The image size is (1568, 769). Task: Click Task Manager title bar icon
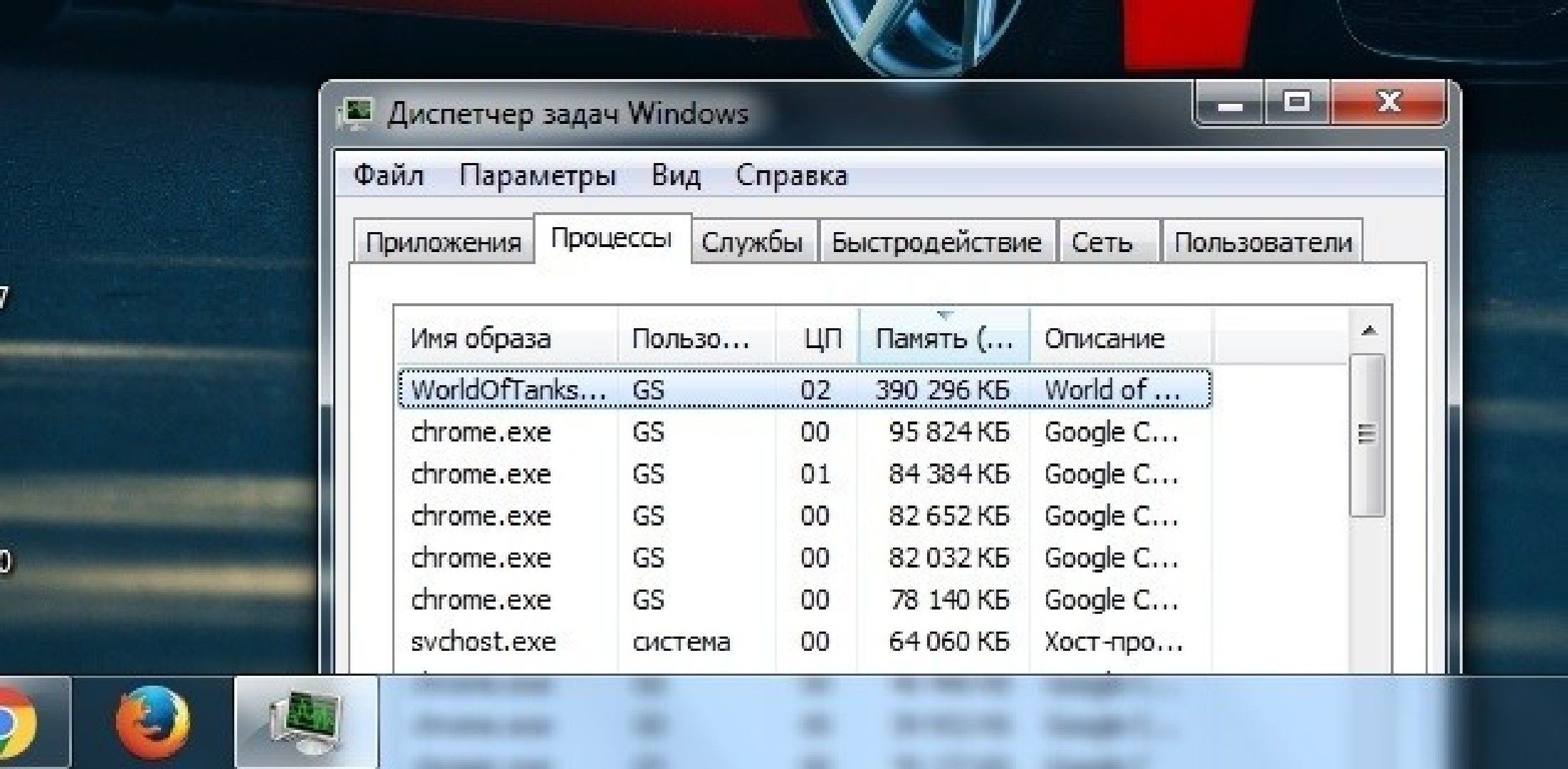355,114
